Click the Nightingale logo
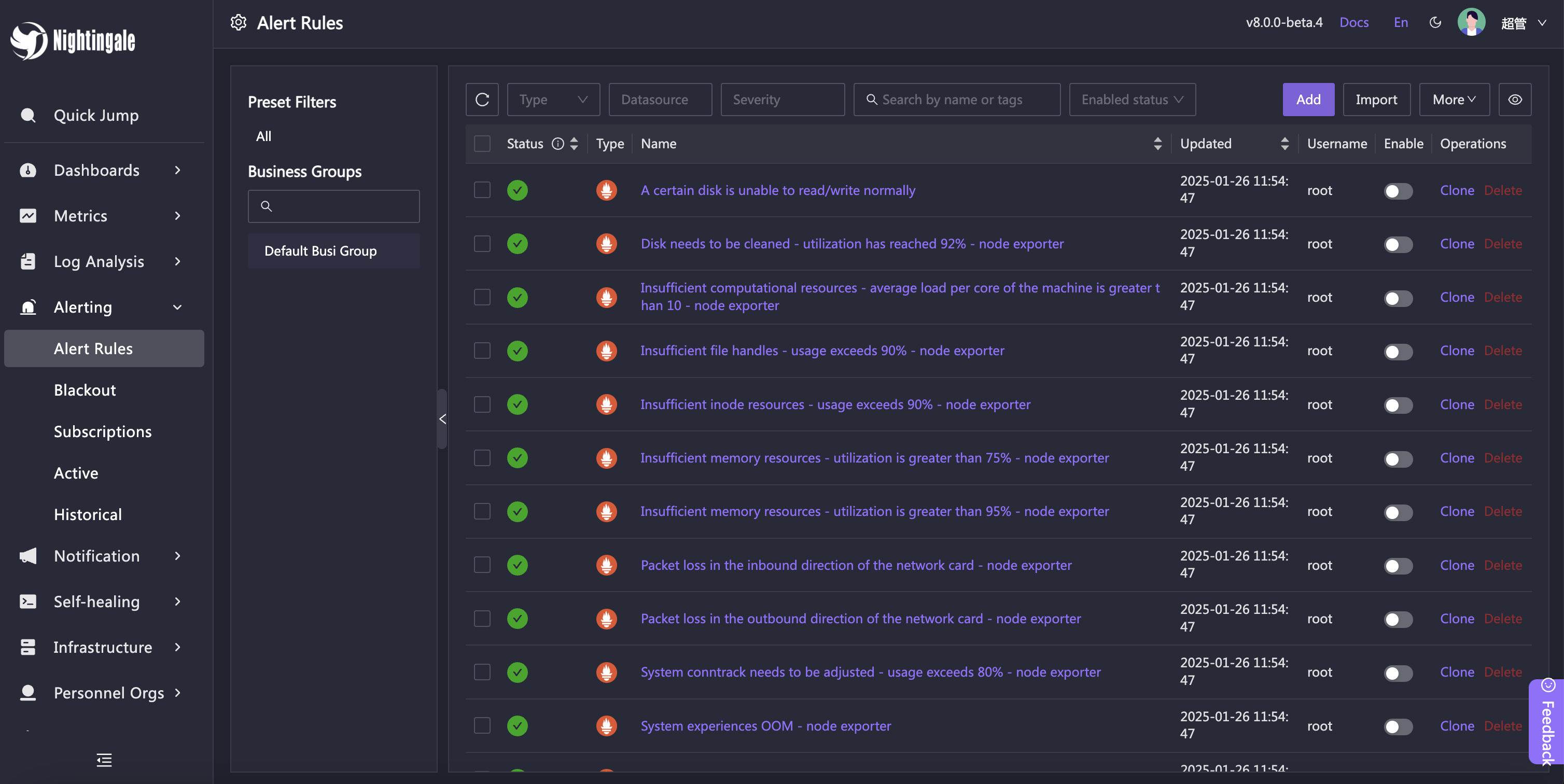This screenshot has width=1564, height=784. [x=73, y=40]
